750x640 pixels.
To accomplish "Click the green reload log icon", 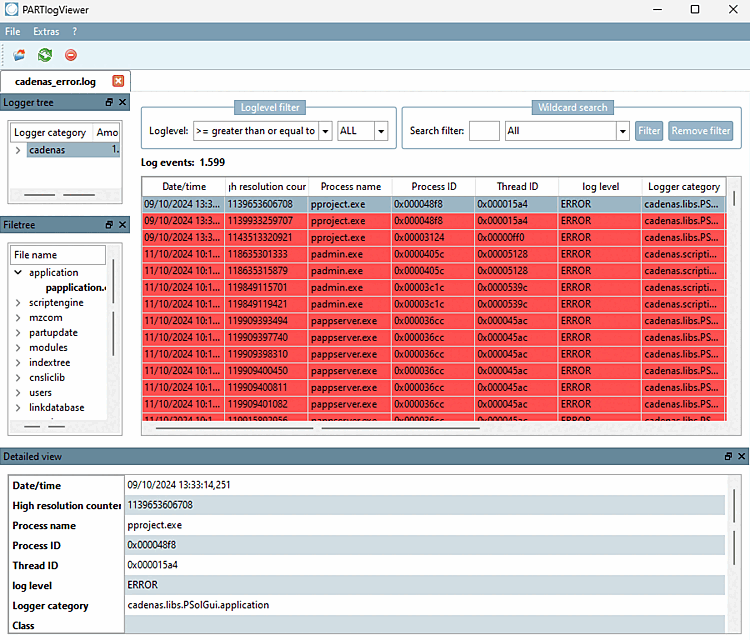I will coord(45,56).
